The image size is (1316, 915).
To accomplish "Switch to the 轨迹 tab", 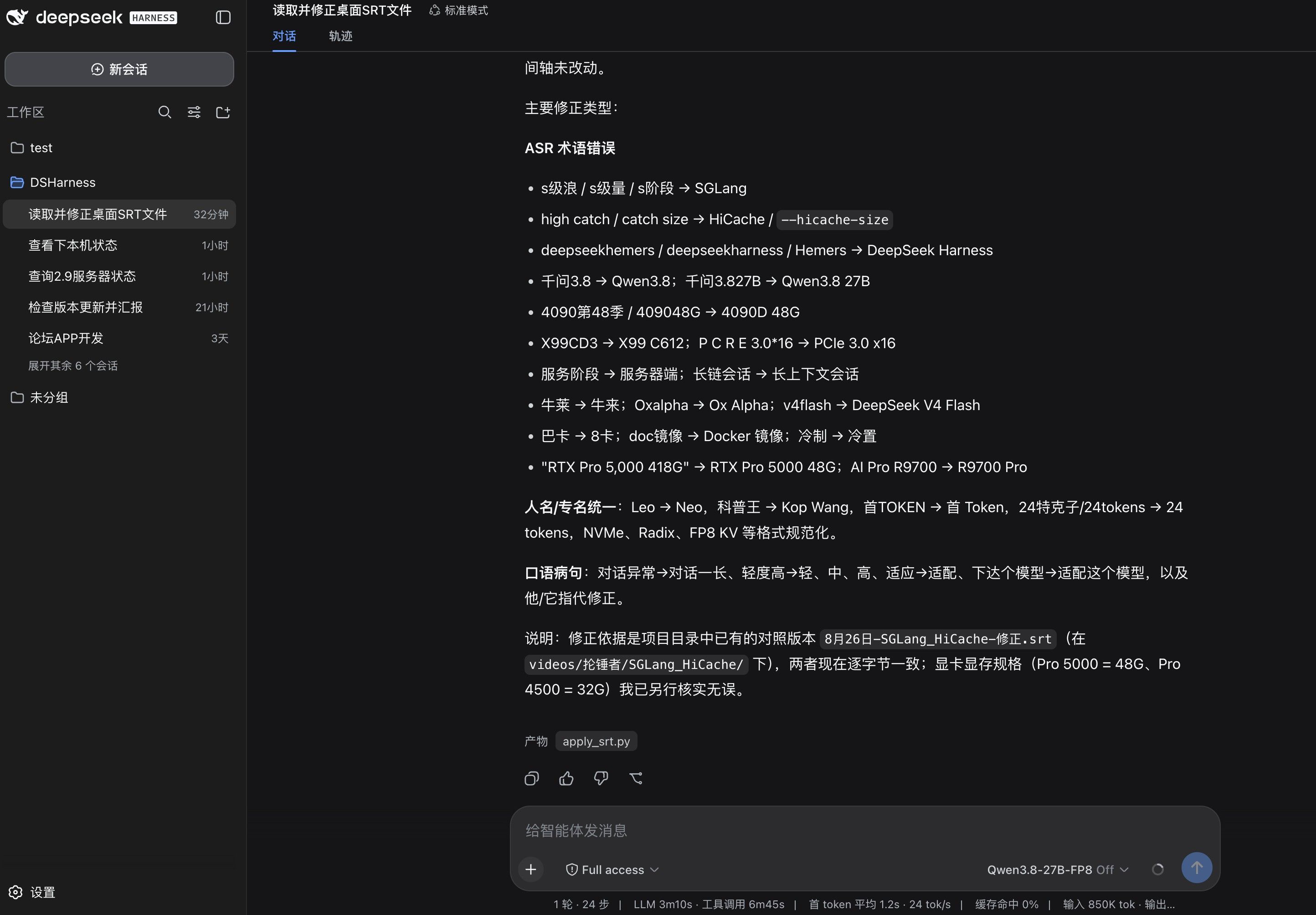I will 340,36.
